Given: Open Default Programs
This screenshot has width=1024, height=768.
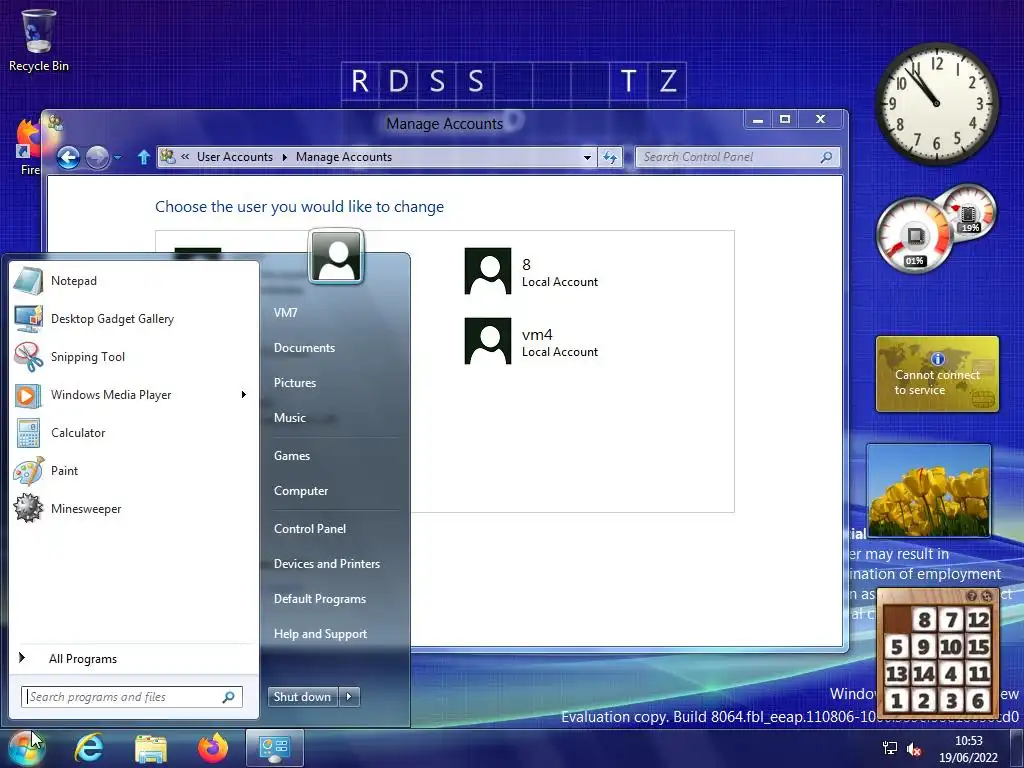Looking at the screenshot, I should coord(320,599).
